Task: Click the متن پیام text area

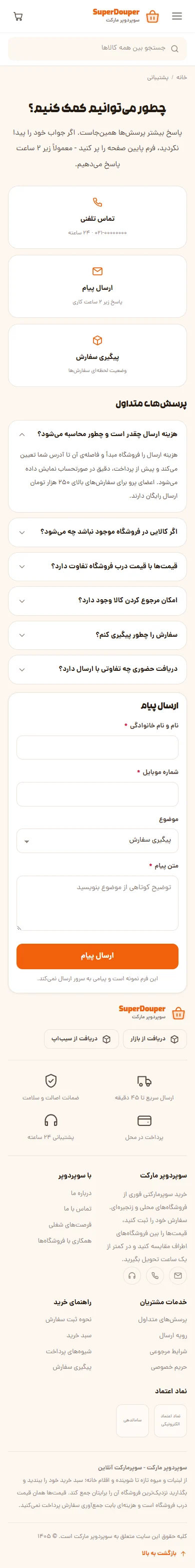Action: tap(97, 903)
